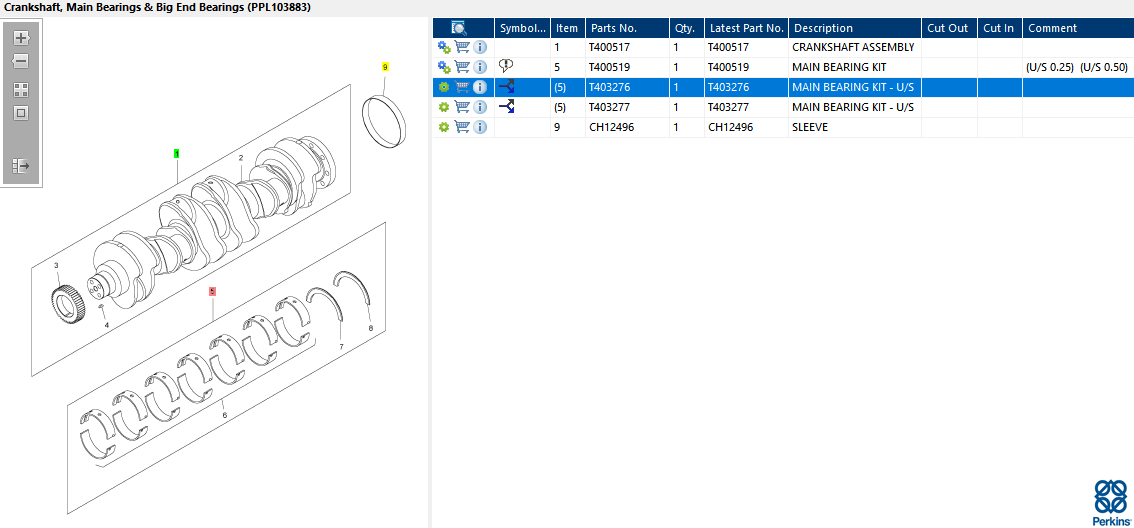Click alternative-arrow symbol in T403276 row
Viewport: 1134px width, 528px height.
tap(506, 87)
